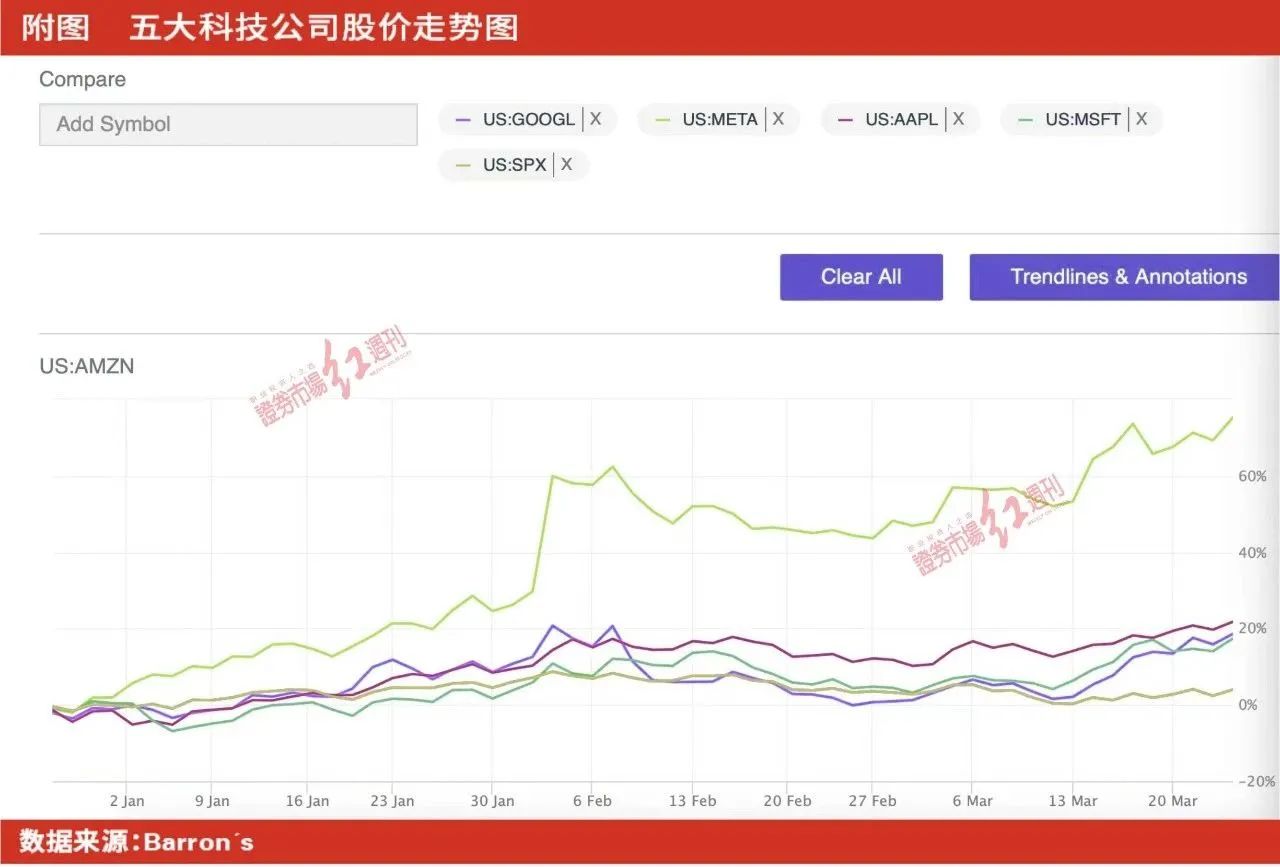Click the 20% axis label
The image size is (1280, 867).
click(x=1253, y=628)
